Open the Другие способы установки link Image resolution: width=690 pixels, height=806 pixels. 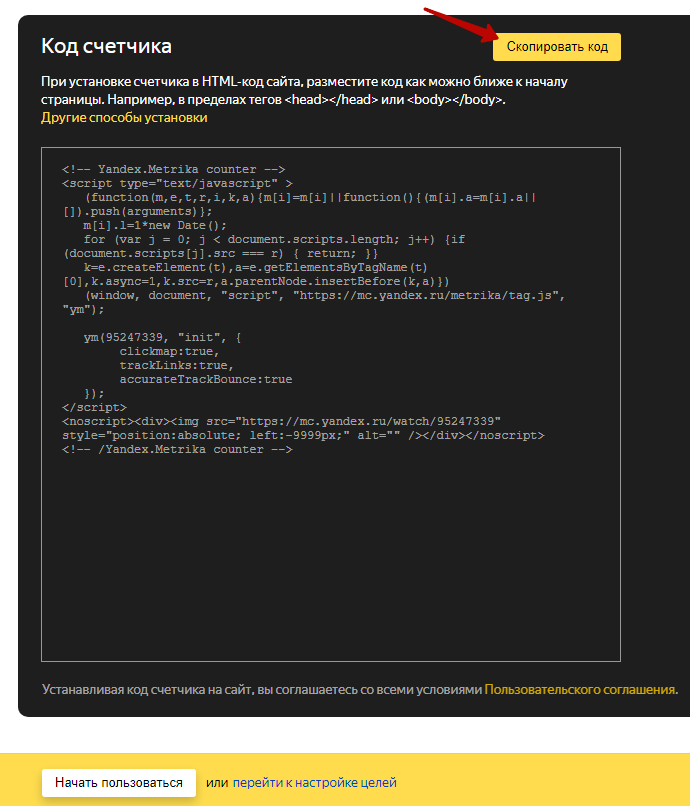(124, 118)
